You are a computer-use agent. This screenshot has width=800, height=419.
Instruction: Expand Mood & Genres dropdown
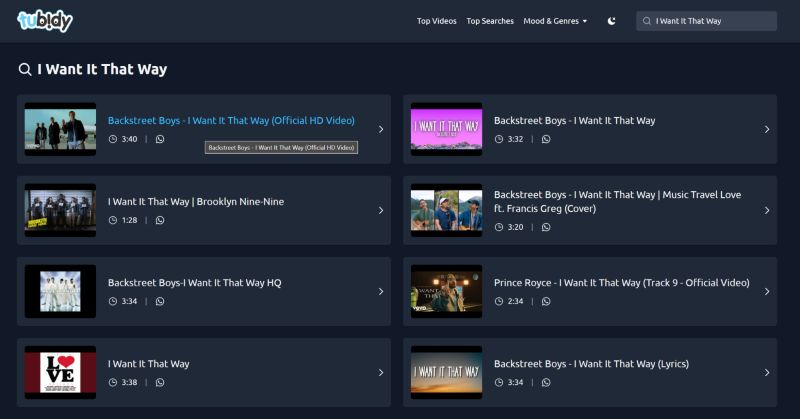point(555,21)
